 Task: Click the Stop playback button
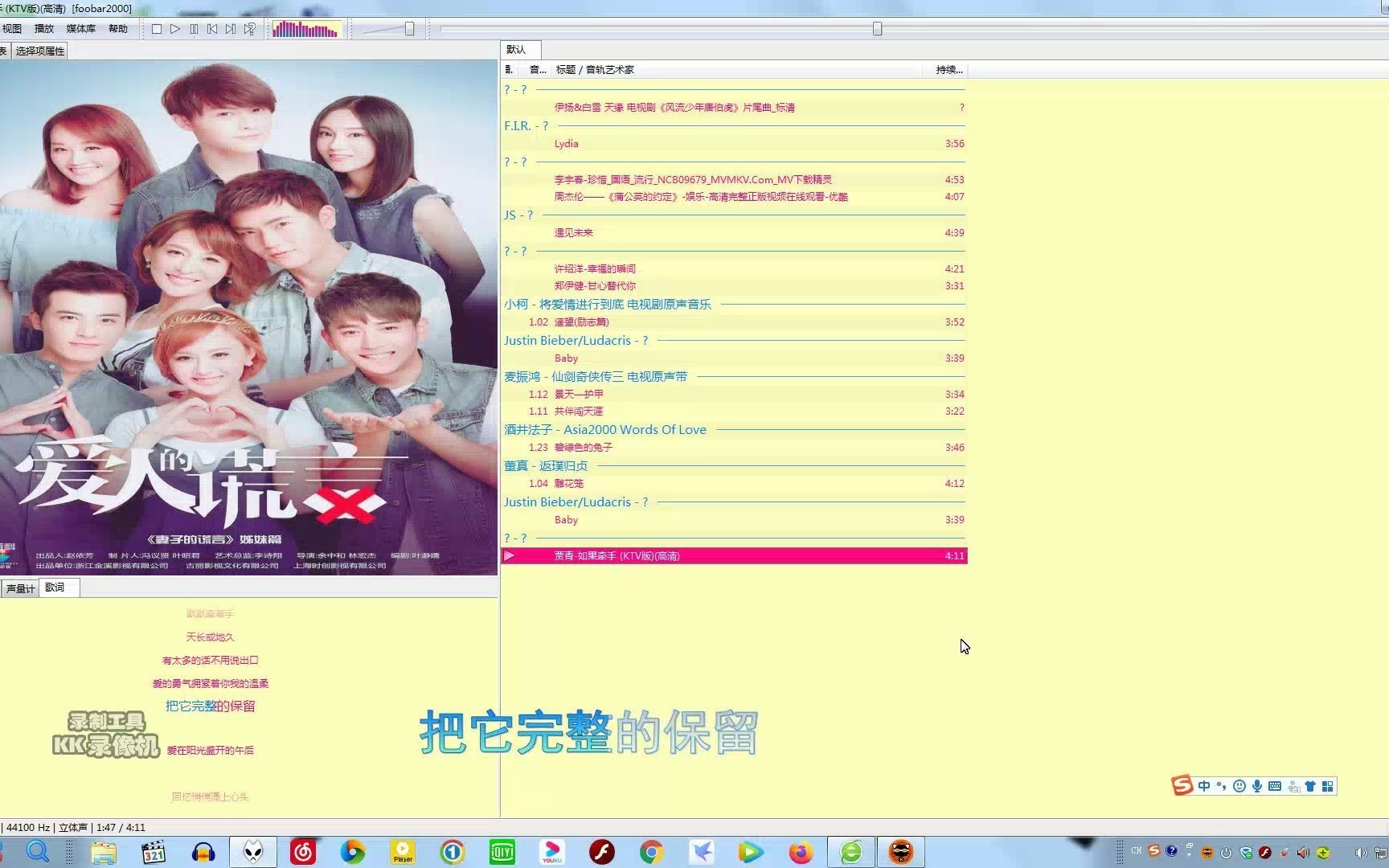157,29
